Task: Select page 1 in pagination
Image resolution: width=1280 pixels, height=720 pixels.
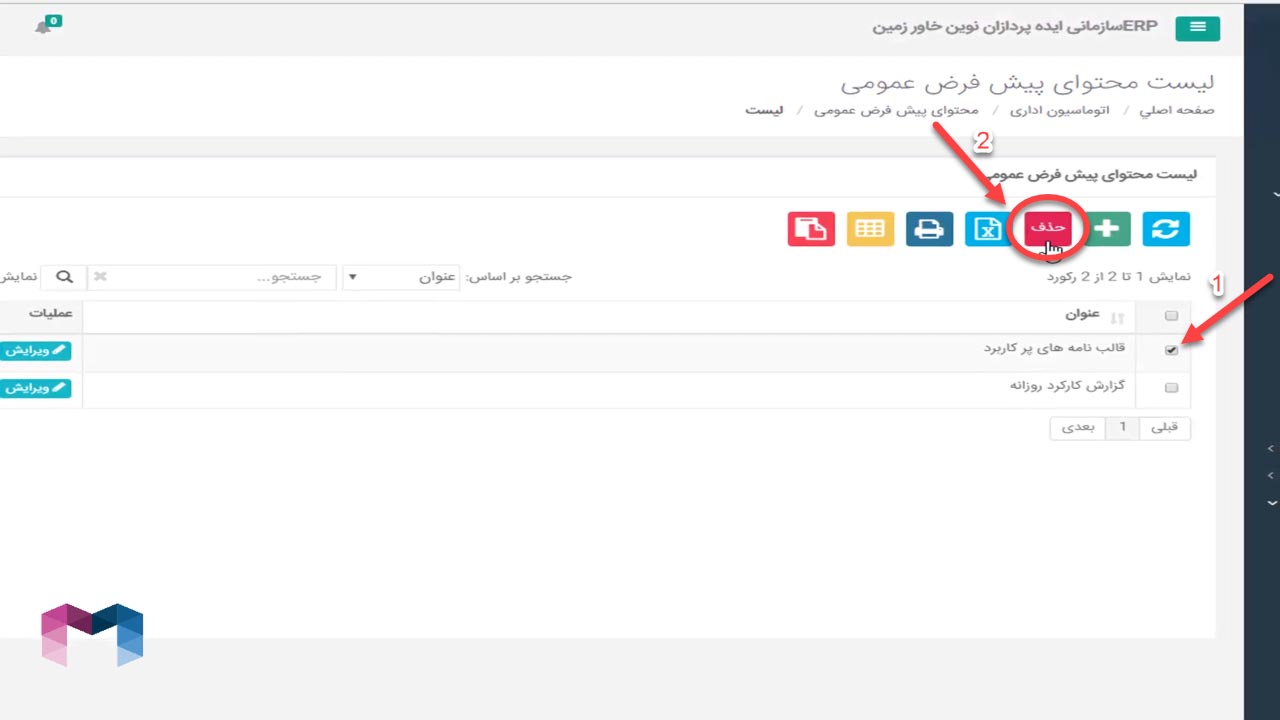Action: (x=1122, y=427)
